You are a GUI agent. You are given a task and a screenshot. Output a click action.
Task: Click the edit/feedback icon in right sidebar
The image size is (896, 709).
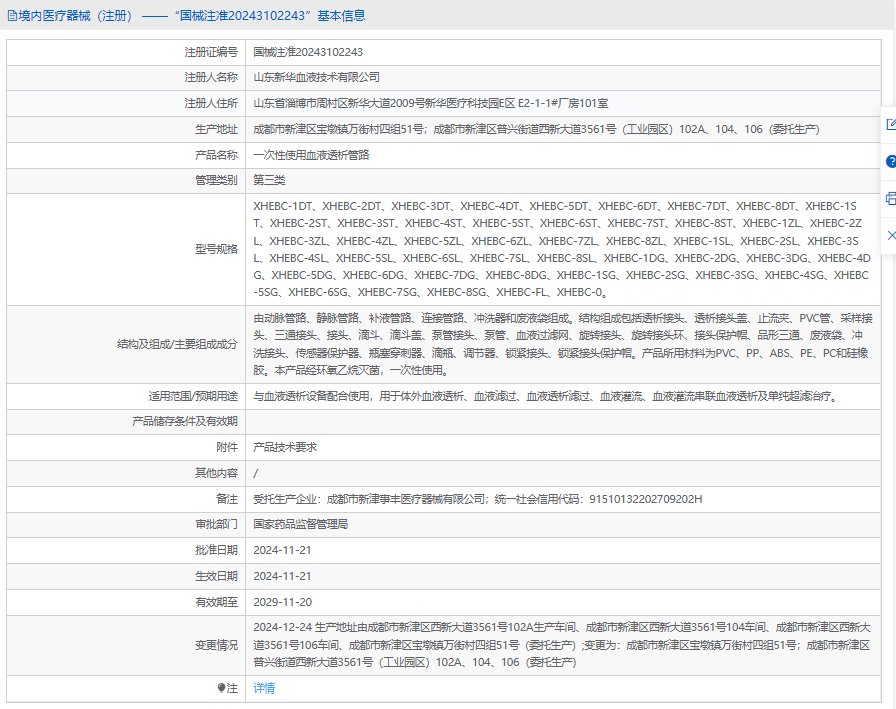(x=890, y=125)
